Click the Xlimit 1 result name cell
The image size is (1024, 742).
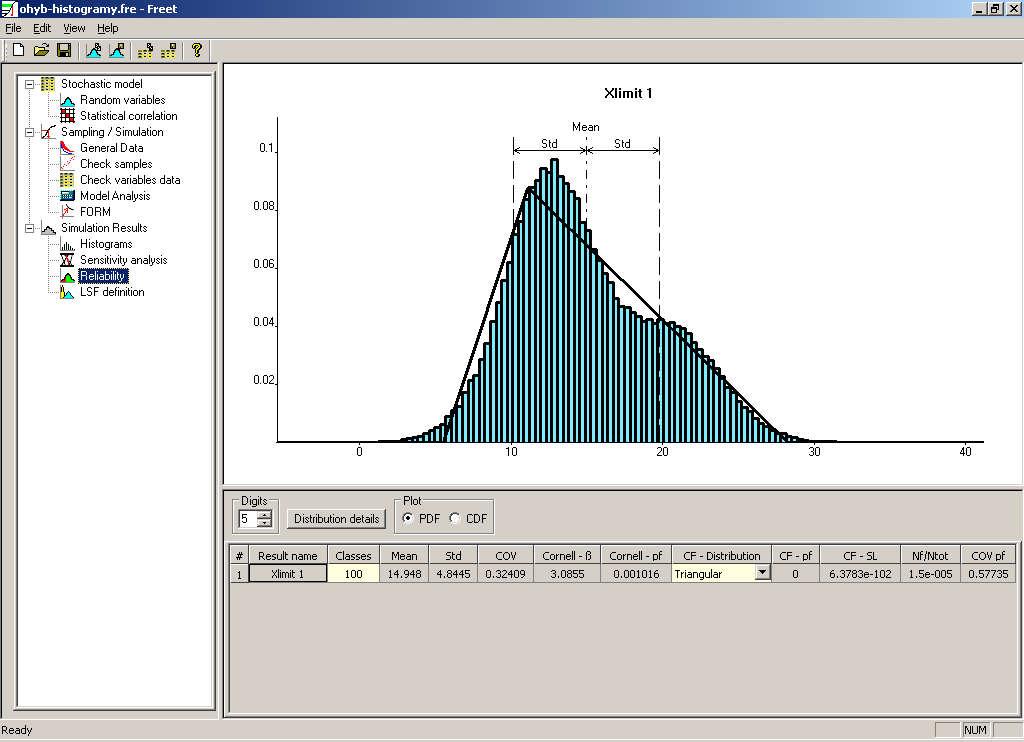(x=288, y=574)
